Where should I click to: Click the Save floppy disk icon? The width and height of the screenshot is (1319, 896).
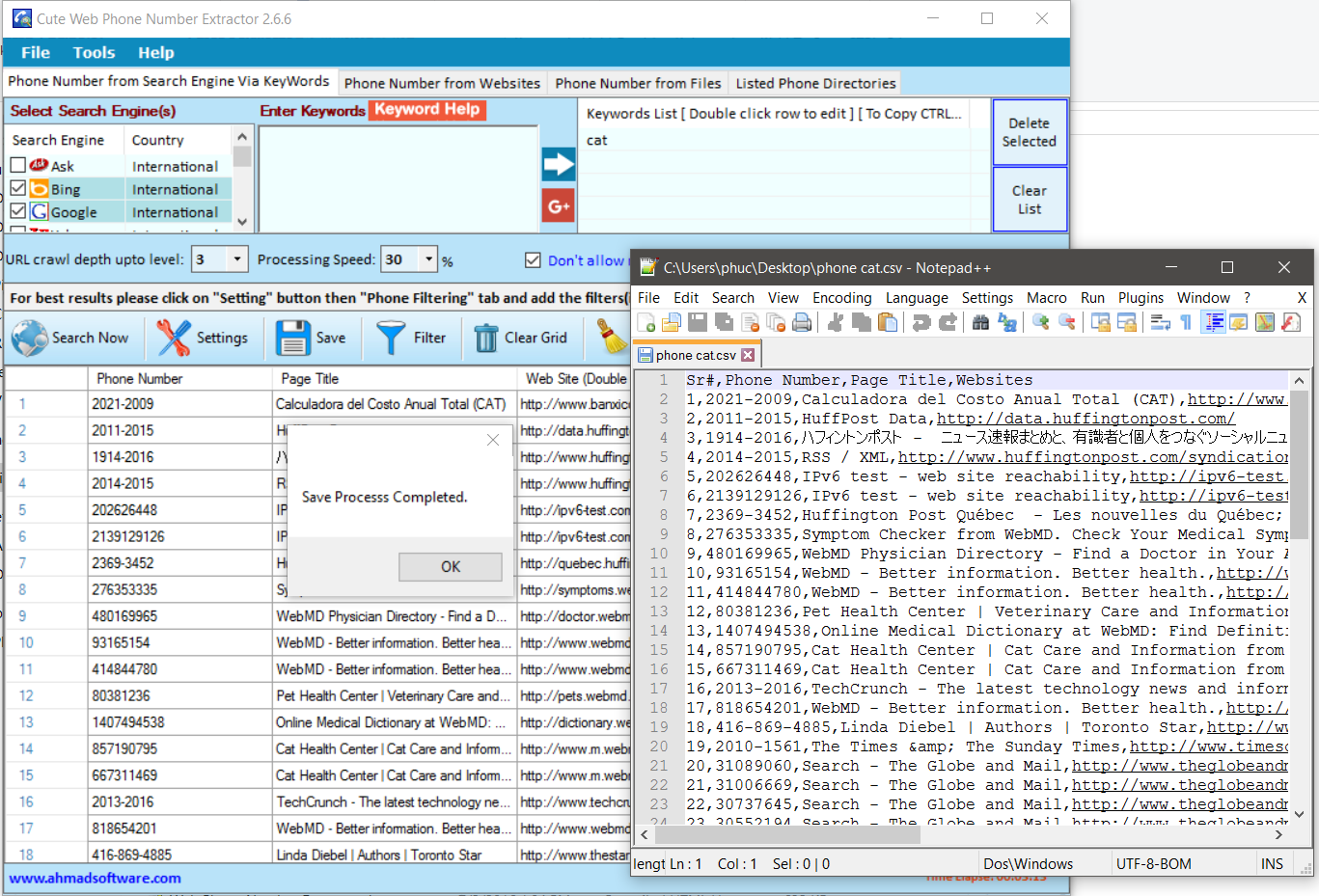pyautogui.click(x=292, y=338)
